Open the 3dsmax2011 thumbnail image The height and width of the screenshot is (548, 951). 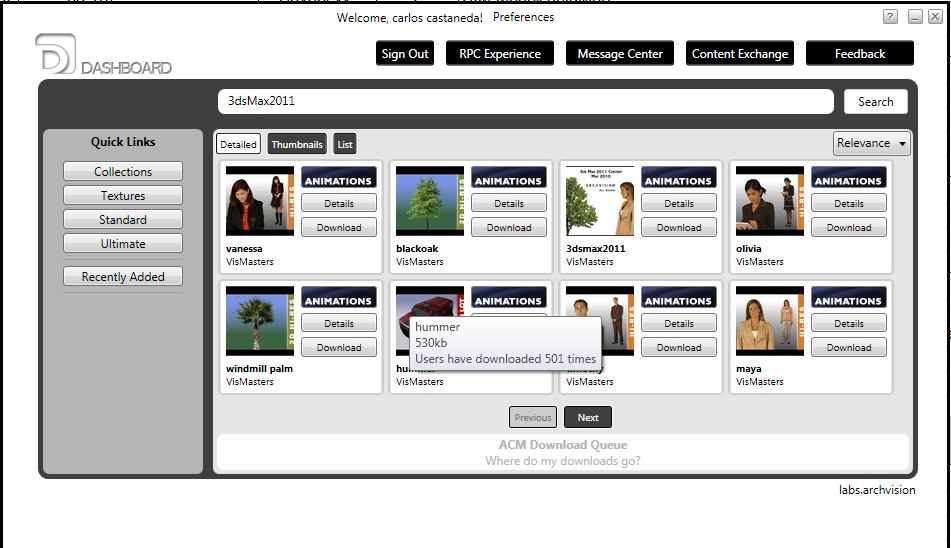click(x=599, y=201)
